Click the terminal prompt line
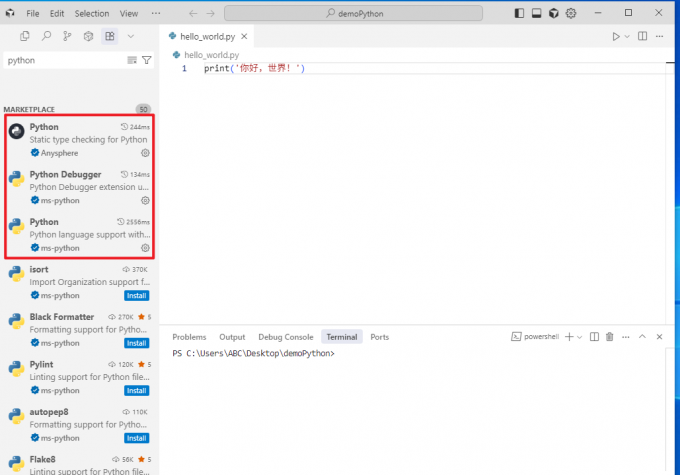Screen dimensions: 680x475 point(253,354)
